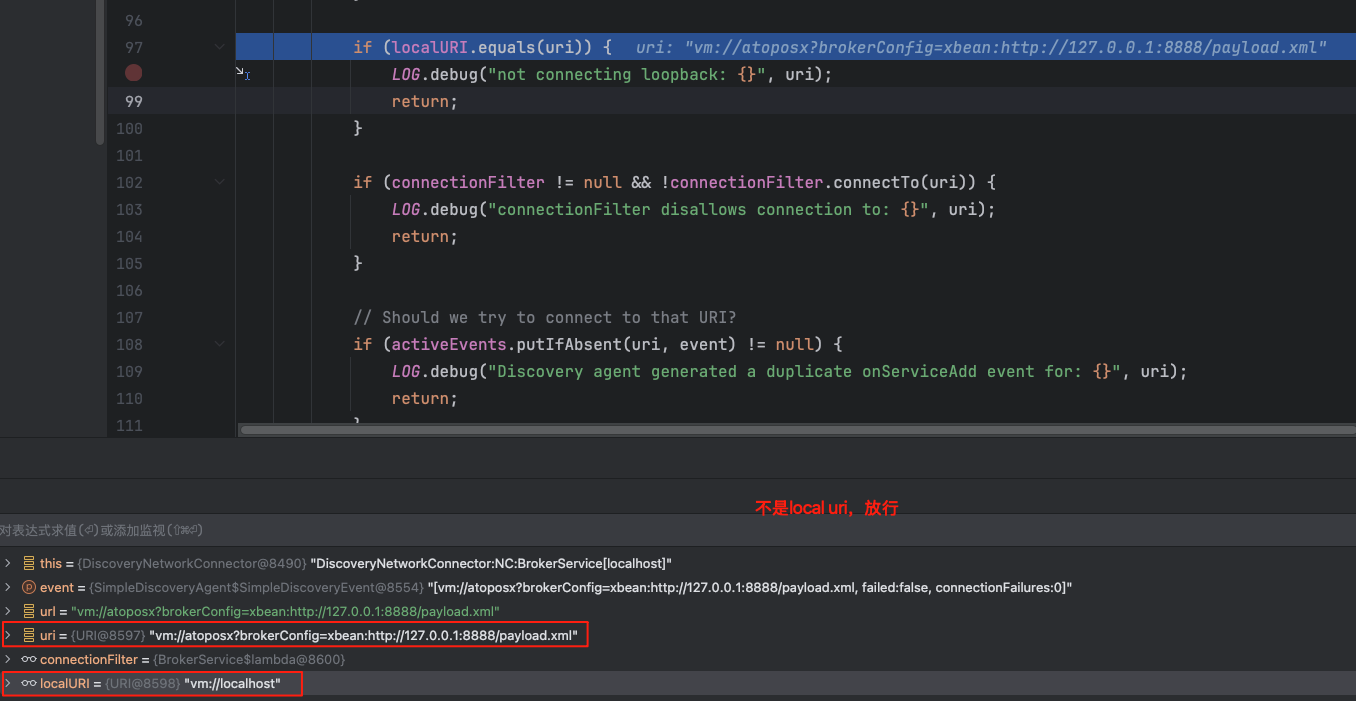Click the glasses watch icon beside connectionFilter
Screen dimensions: 1356x701
pyautogui.click(x=29, y=659)
